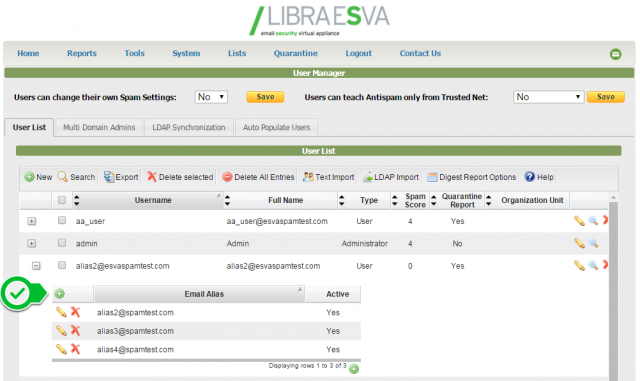View alias2@esvaspamtest.com details magnifier icon
Viewport: 640px width, 381px height.
coord(593,265)
